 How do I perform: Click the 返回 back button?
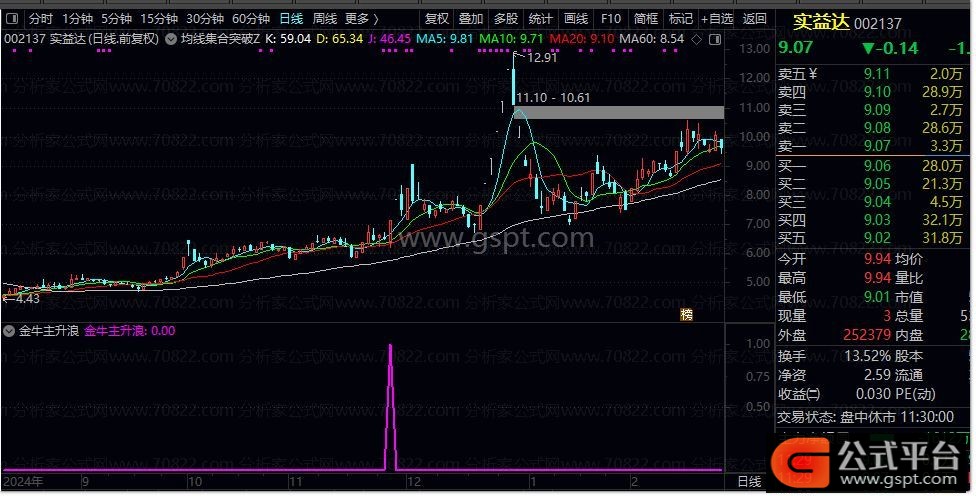755,18
